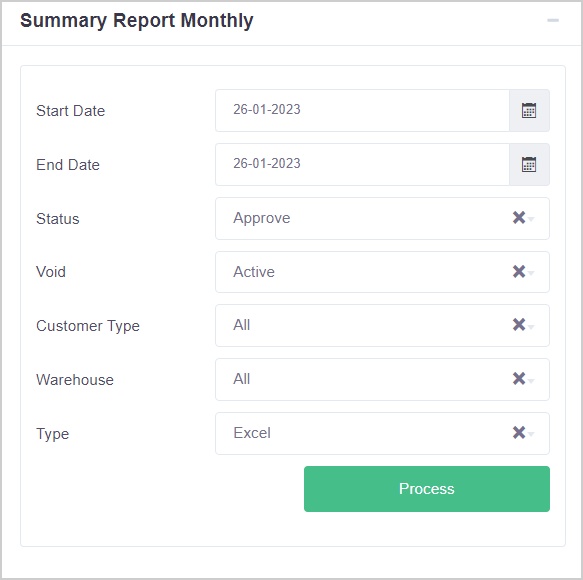Clear the Void selection with its X

519,271
